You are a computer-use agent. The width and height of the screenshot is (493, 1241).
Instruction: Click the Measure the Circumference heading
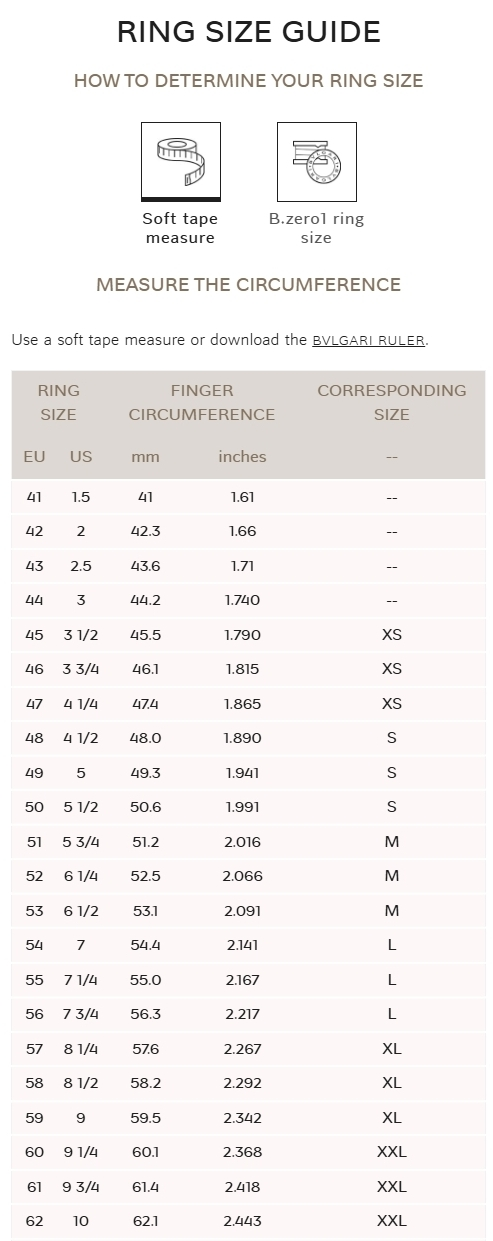pos(248,285)
